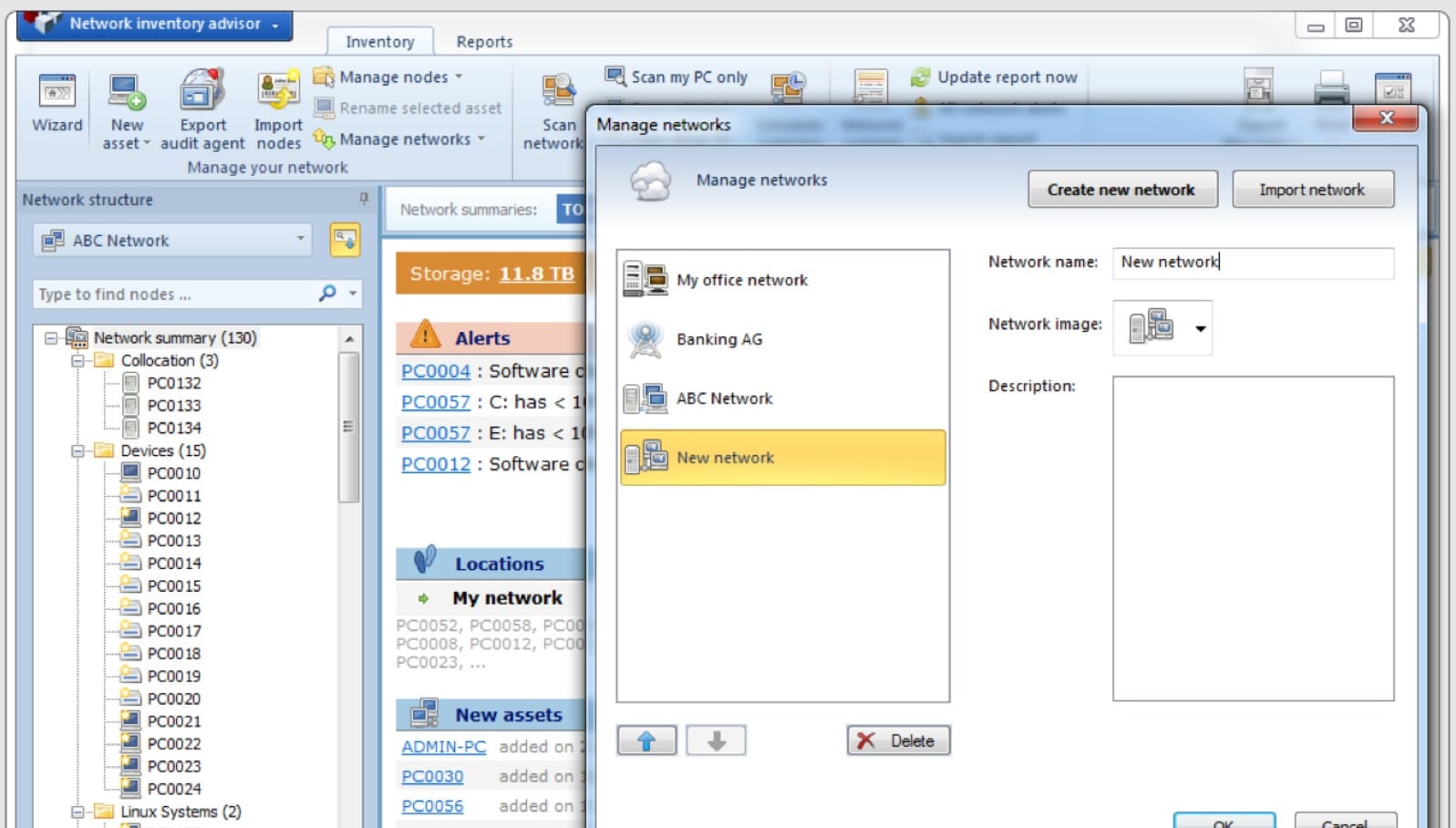Click the Network structure tree scrollbar thumb
This screenshot has height=828, width=1456.
pos(348,426)
